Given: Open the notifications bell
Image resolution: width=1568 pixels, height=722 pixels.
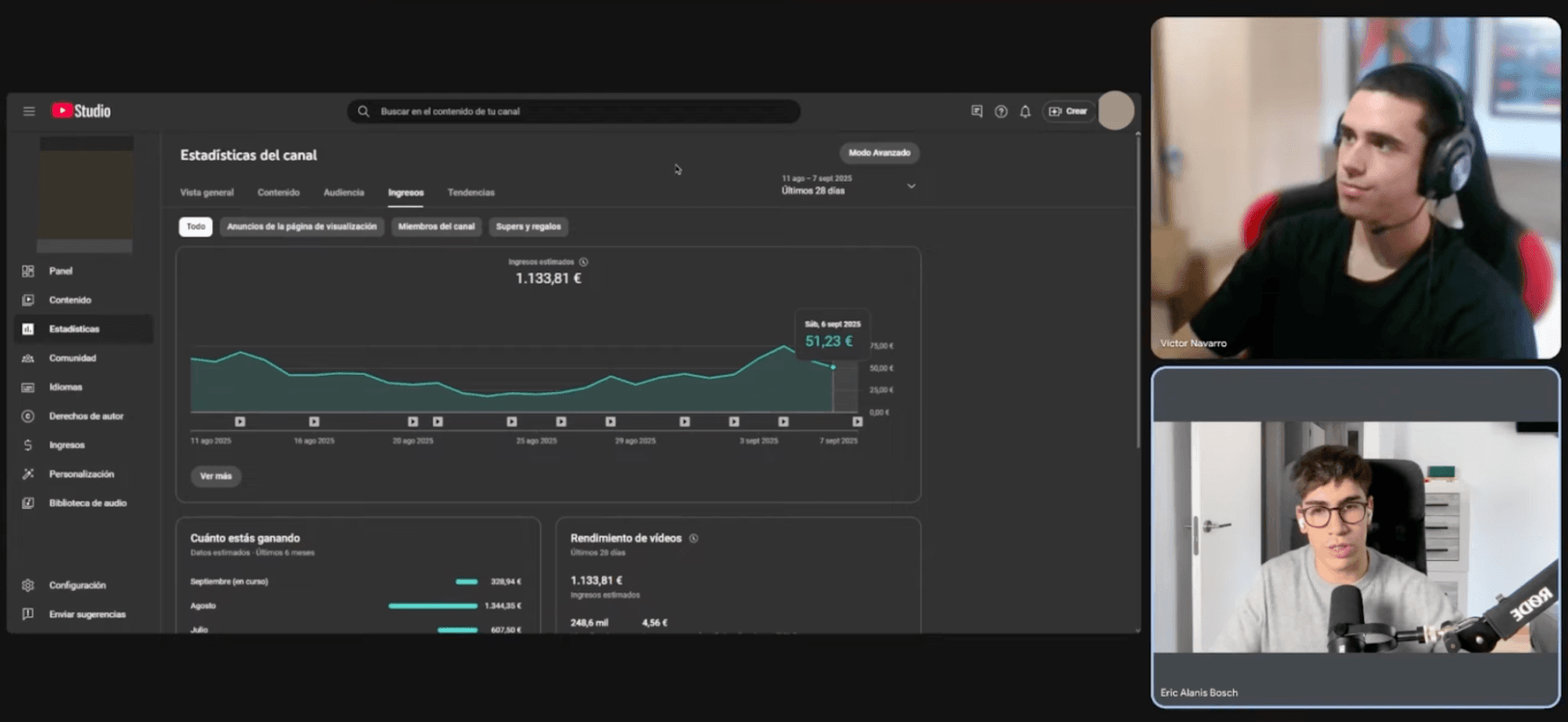Looking at the screenshot, I should click(x=1025, y=111).
